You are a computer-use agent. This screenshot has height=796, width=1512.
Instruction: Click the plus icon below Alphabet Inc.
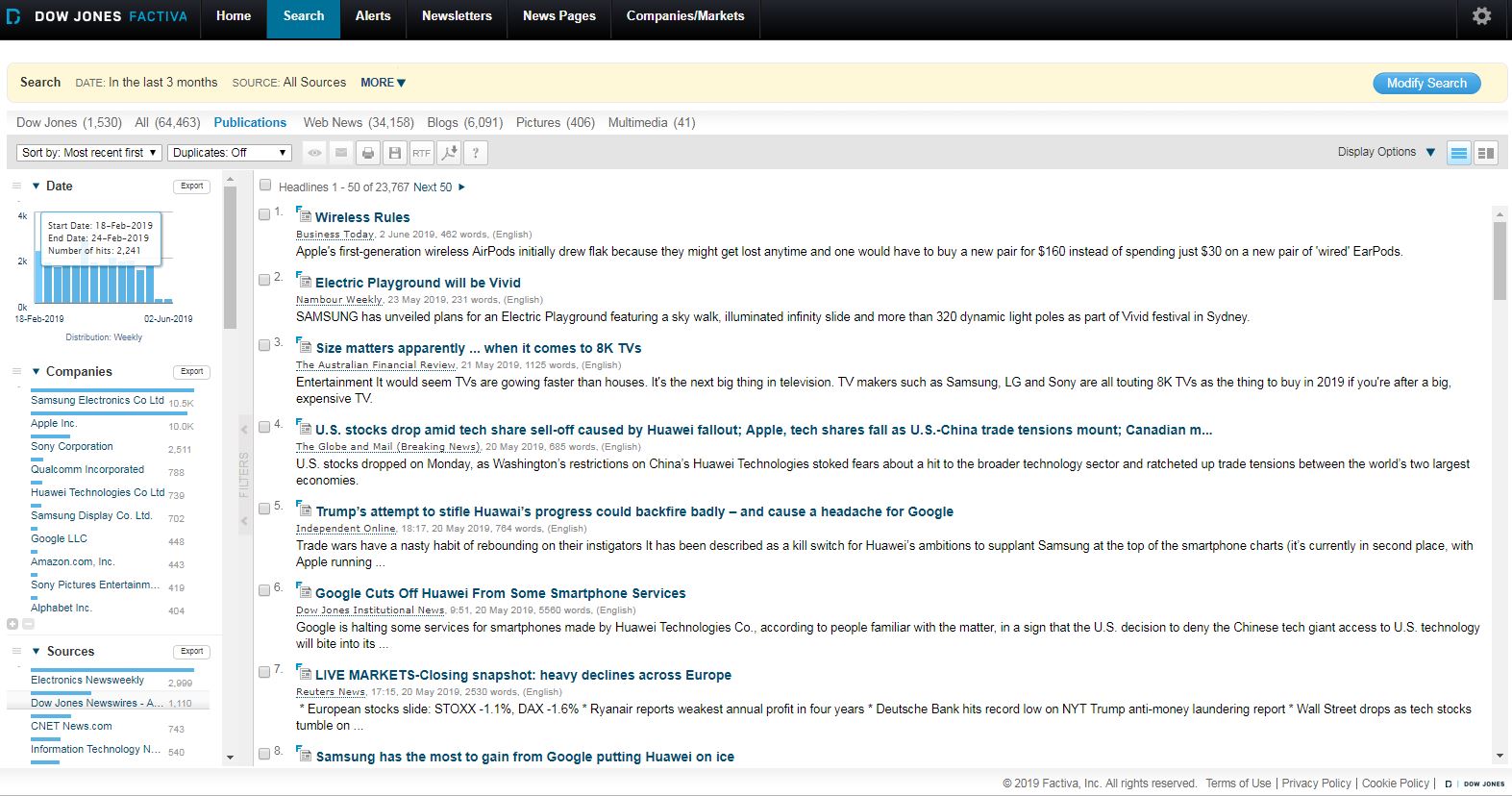(x=12, y=624)
